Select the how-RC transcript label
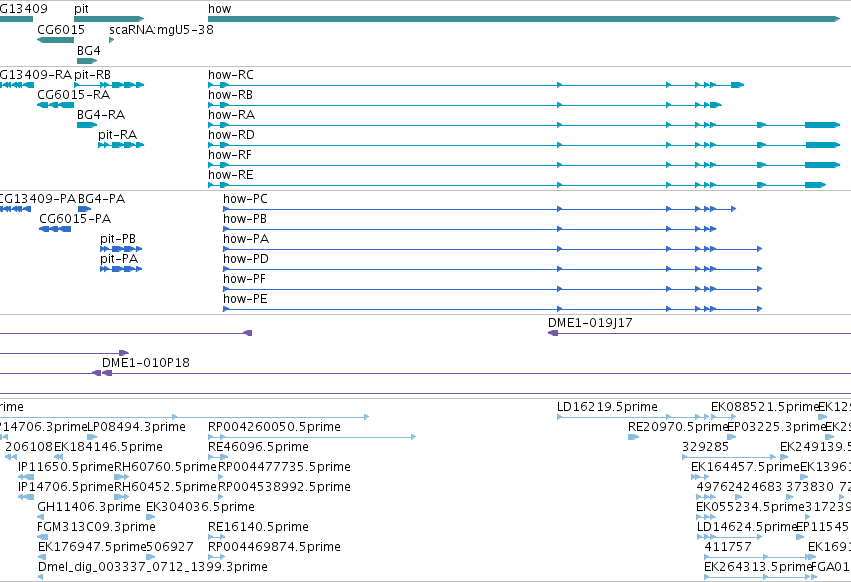The width and height of the screenshot is (851, 582). click(231, 75)
